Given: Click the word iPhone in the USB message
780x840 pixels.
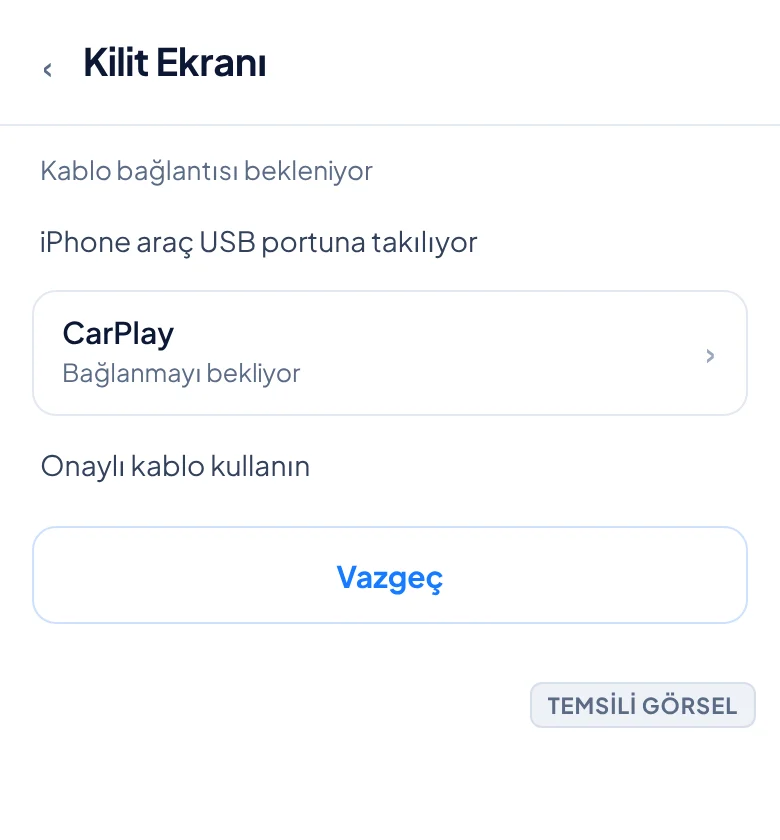Looking at the screenshot, I should [x=85, y=242].
